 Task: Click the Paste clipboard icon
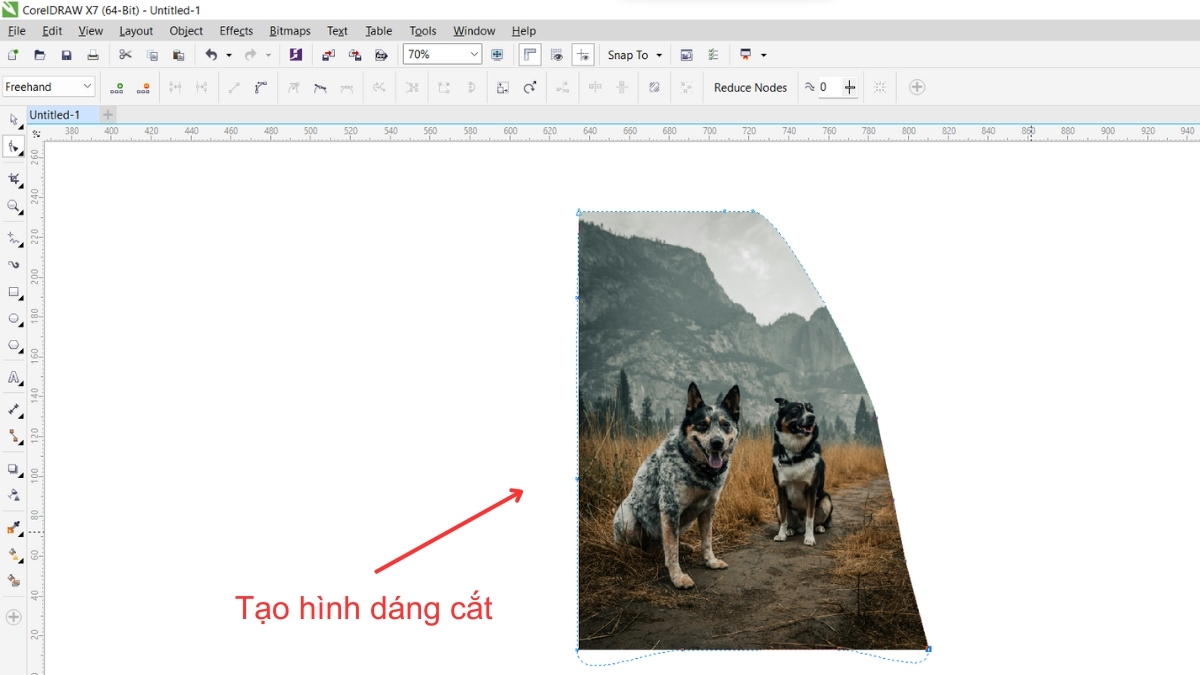(178, 55)
